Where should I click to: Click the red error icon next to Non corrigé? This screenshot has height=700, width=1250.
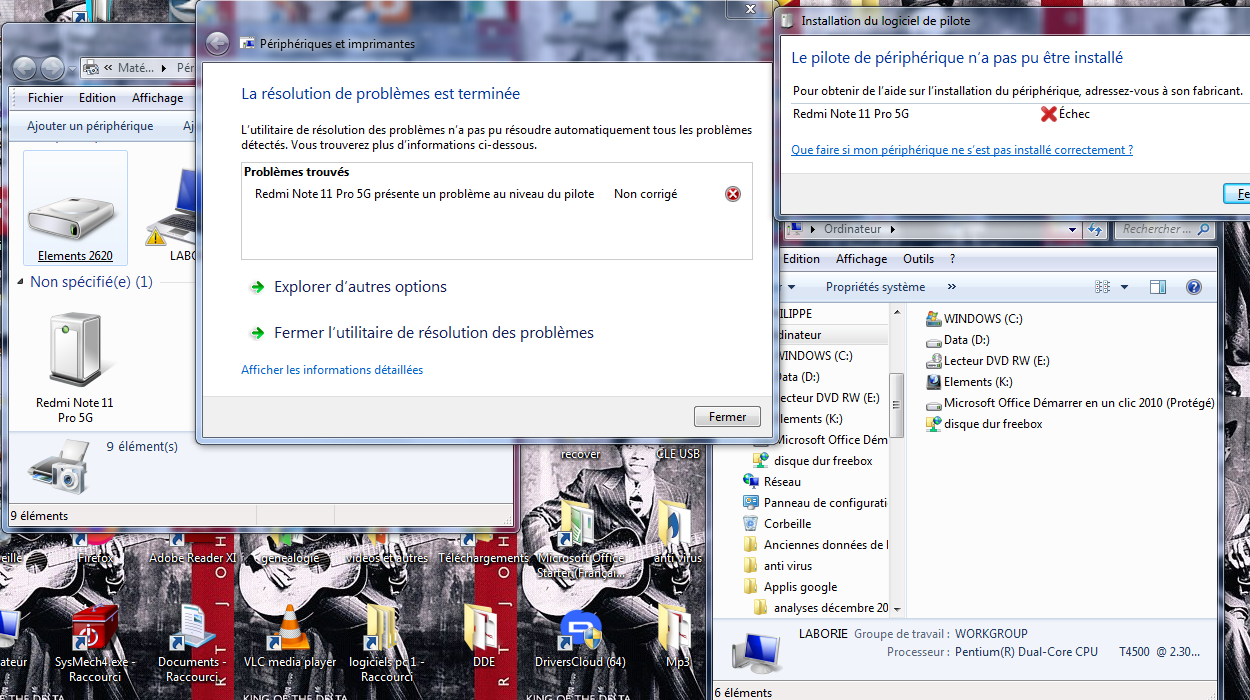click(x=733, y=194)
